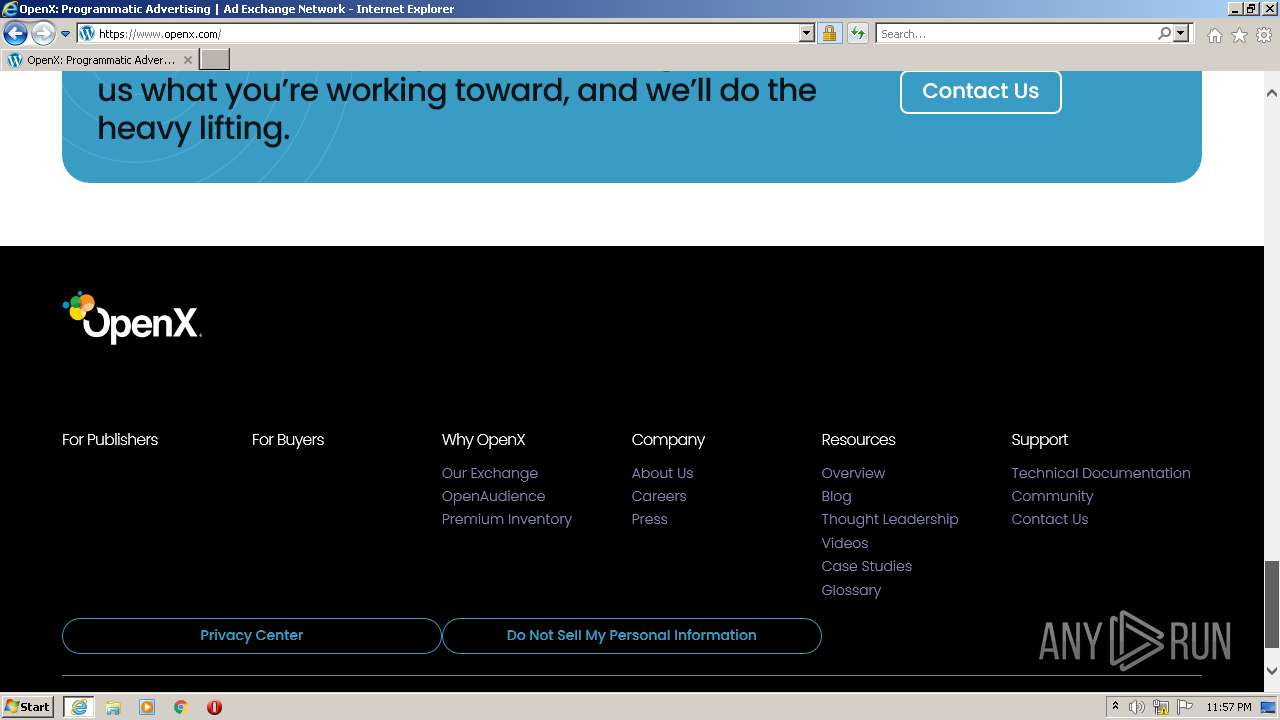
Task: Open the Technical Documentation link
Action: [x=1101, y=473]
